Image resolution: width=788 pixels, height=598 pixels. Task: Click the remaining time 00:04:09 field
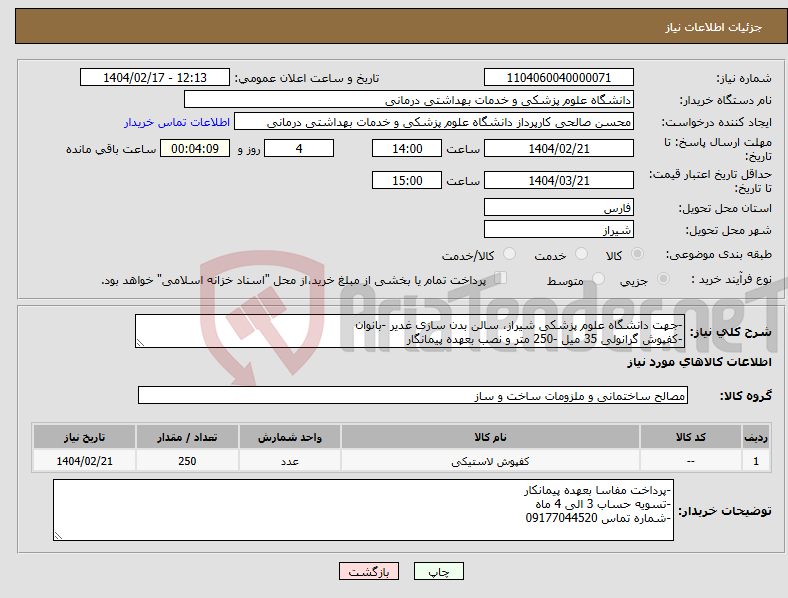(x=195, y=148)
